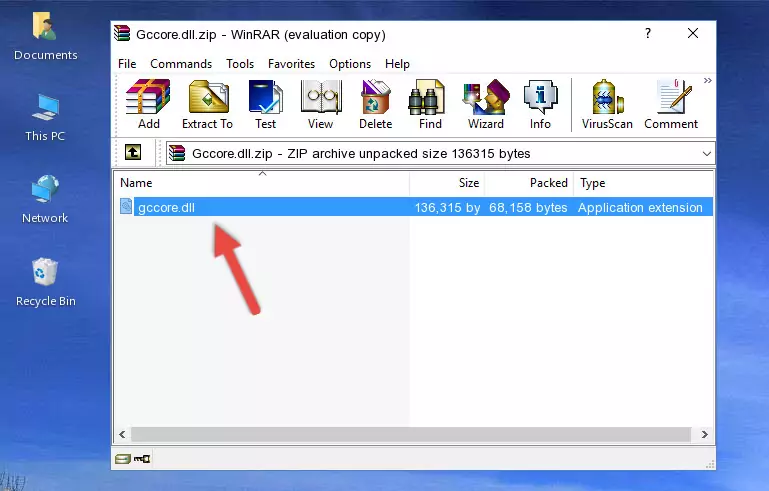769x491 pixels.
Task: Click the archive path address field
Action: pos(440,154)
